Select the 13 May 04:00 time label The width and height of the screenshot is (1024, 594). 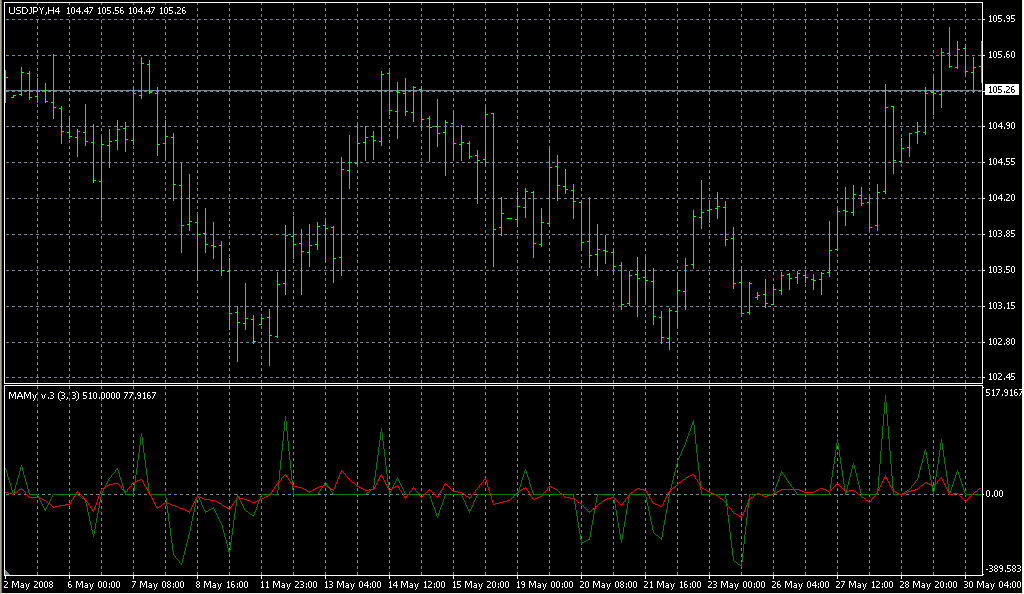[352, 584]
